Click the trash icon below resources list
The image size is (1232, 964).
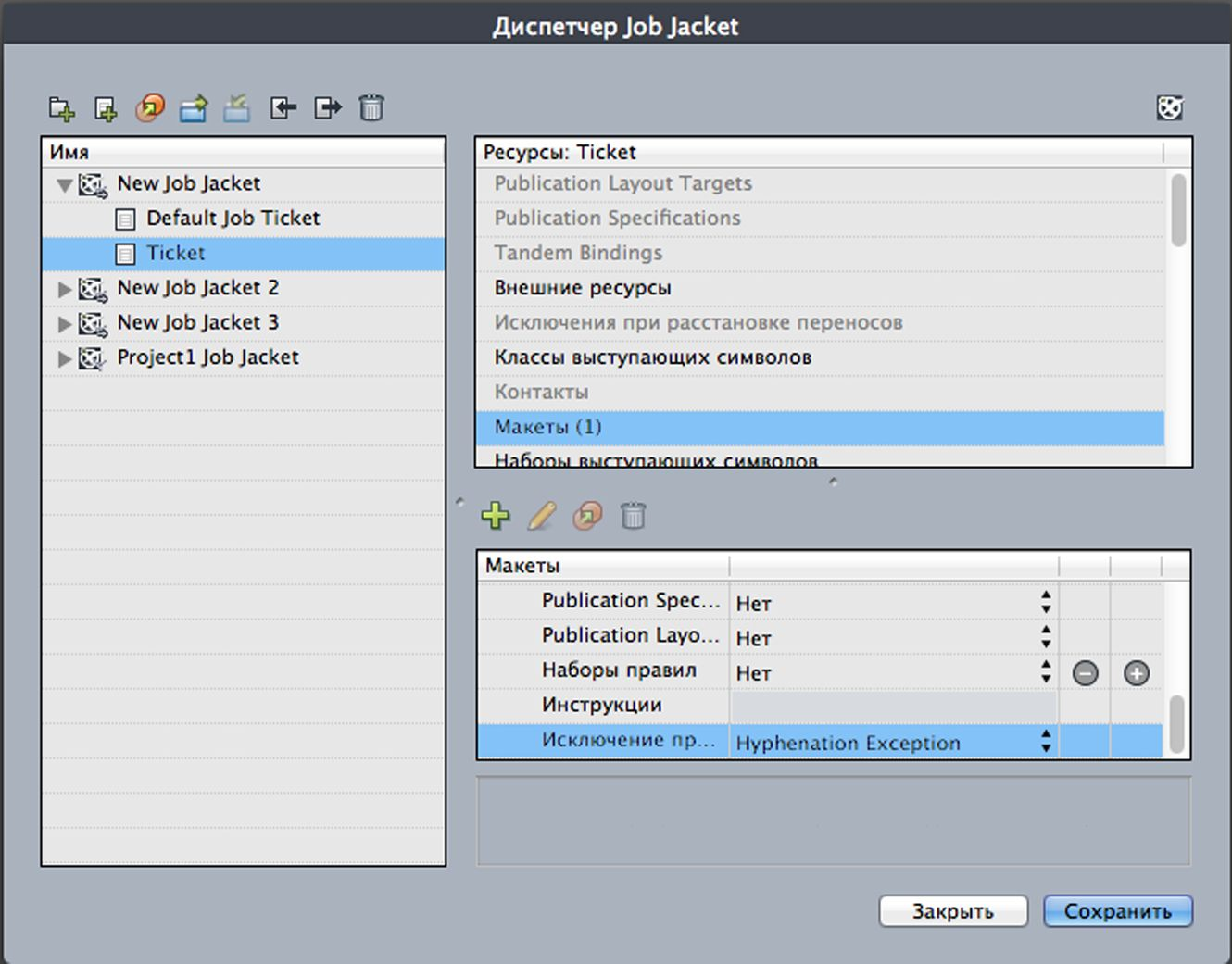click(x=633, y=516)
